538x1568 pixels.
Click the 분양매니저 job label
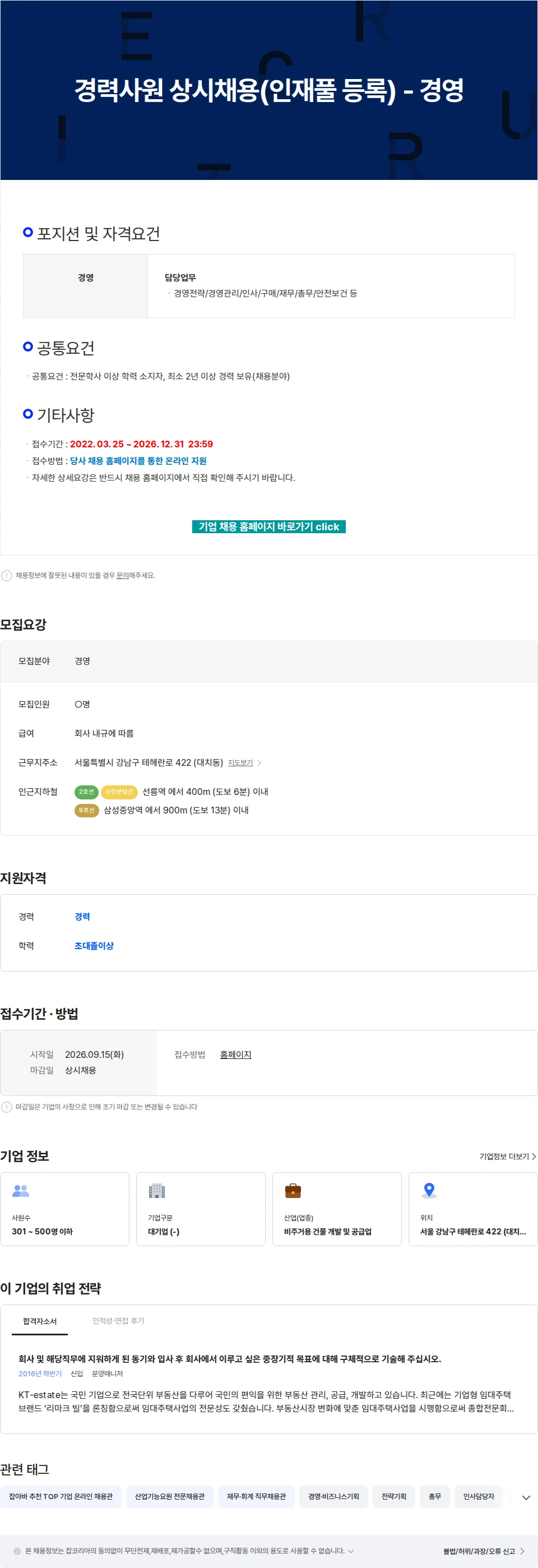click(x=107, y=1374)
